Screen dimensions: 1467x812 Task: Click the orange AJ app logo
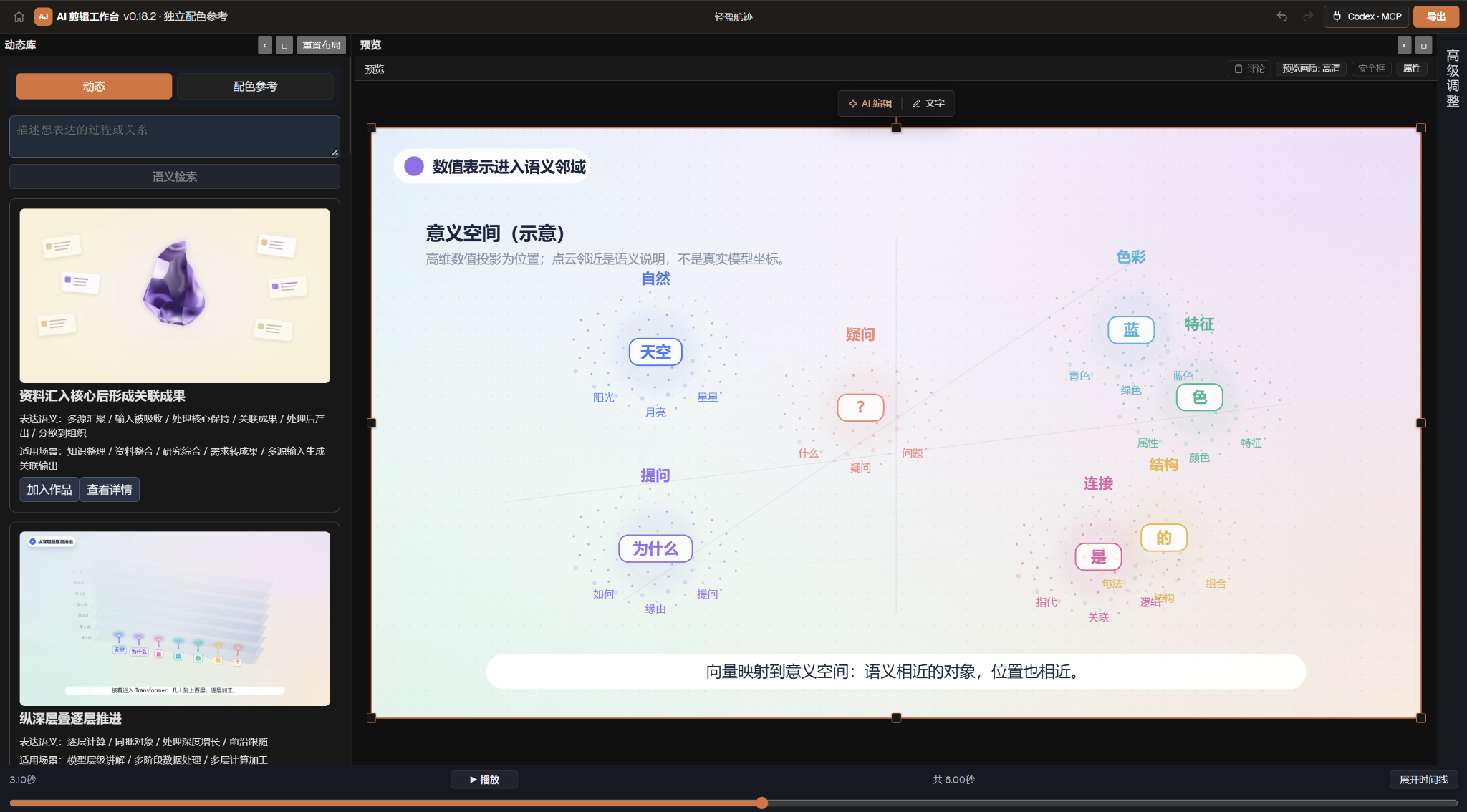click(x=43, y=16)
